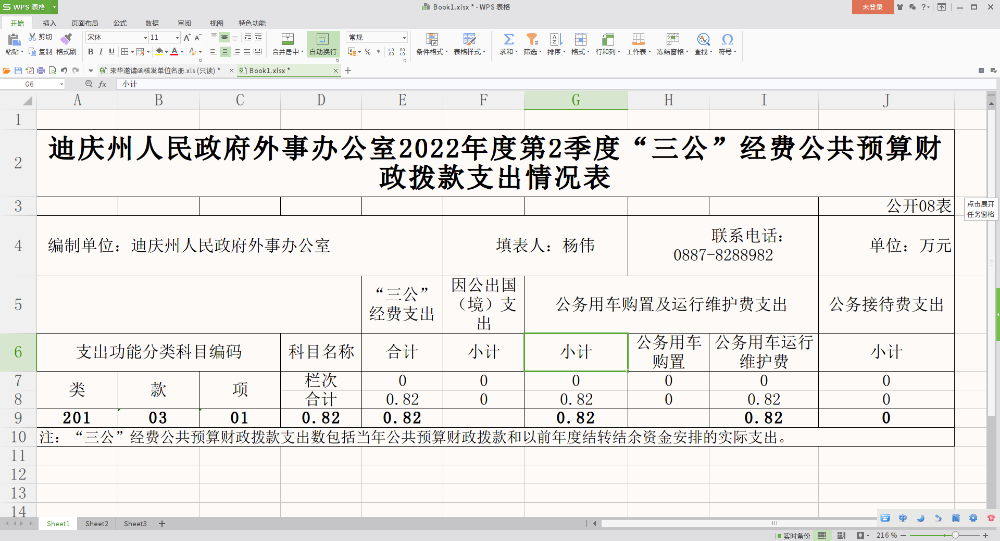Open a new document tab with plus
This screenshot has height=541, width=1000.
coord(348,71)
